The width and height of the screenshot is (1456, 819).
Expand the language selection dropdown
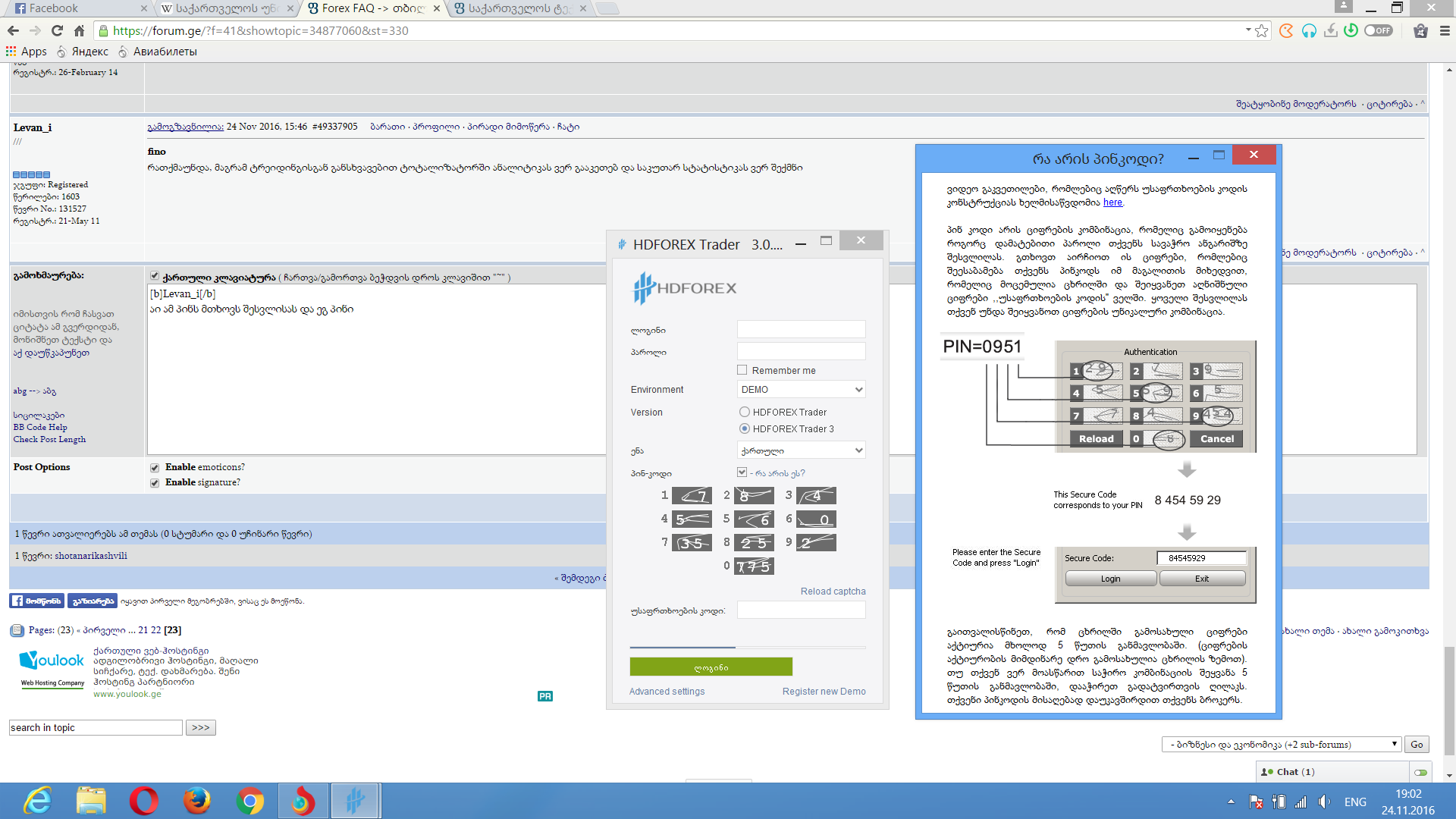pyautogui.click(x=801, y=450)
